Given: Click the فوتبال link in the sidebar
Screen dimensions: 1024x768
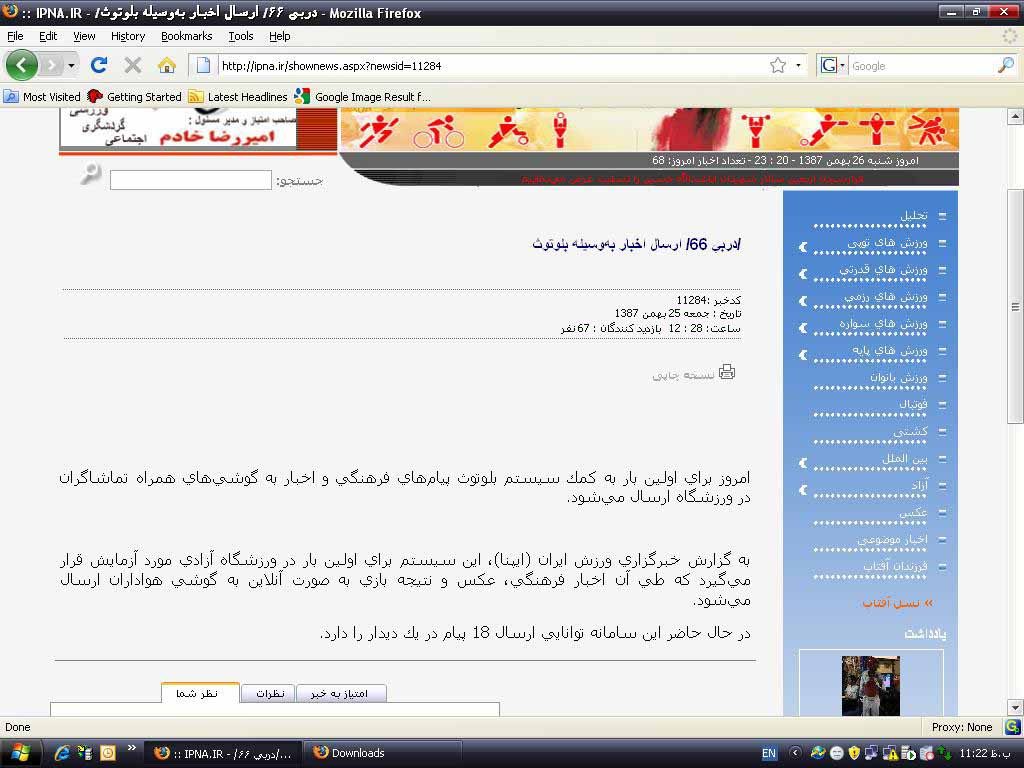Looking at the screenshot, I should tap(911, 405).
